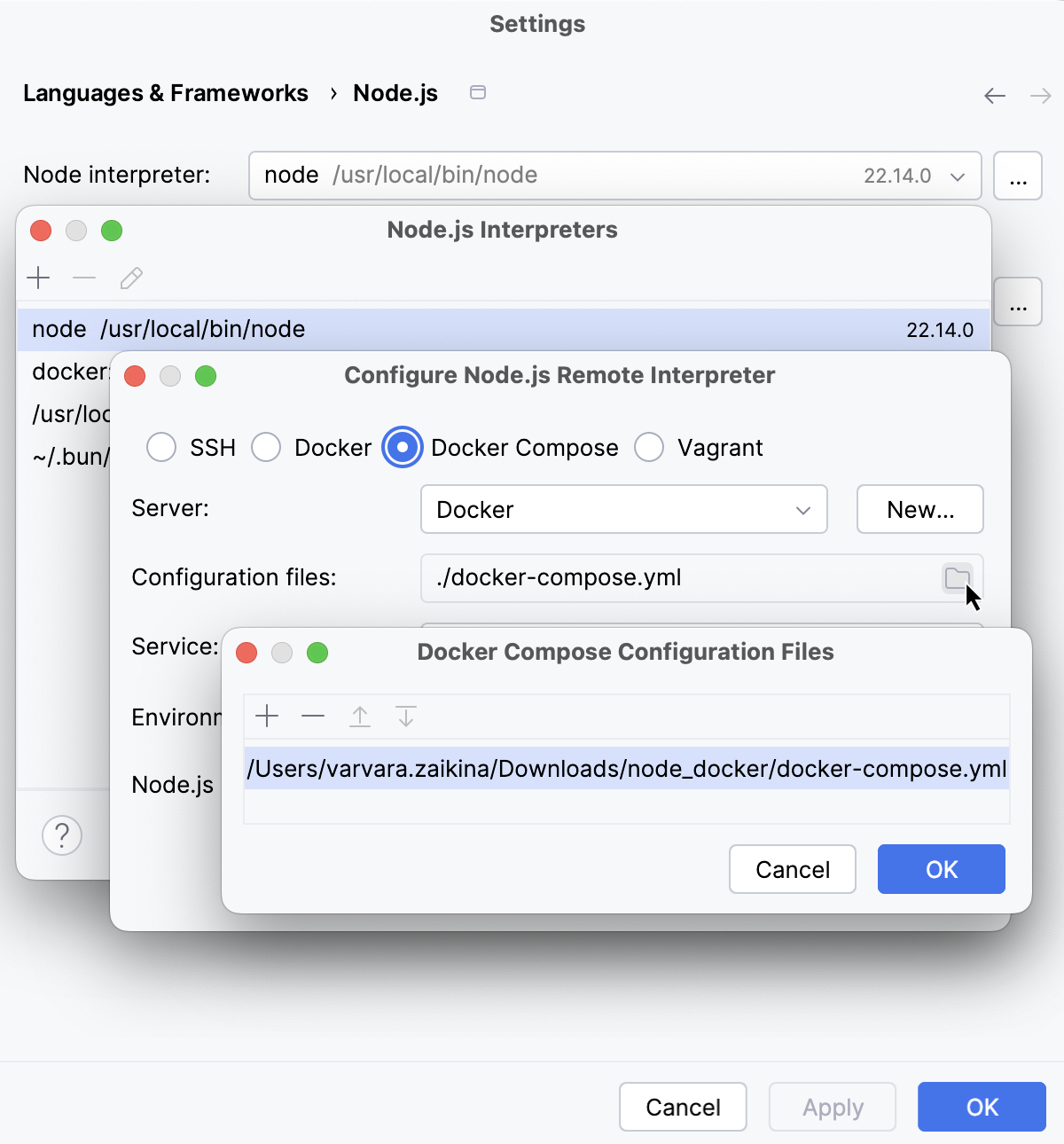
Task: Select the Vagrant connection type
Action: 649,447
